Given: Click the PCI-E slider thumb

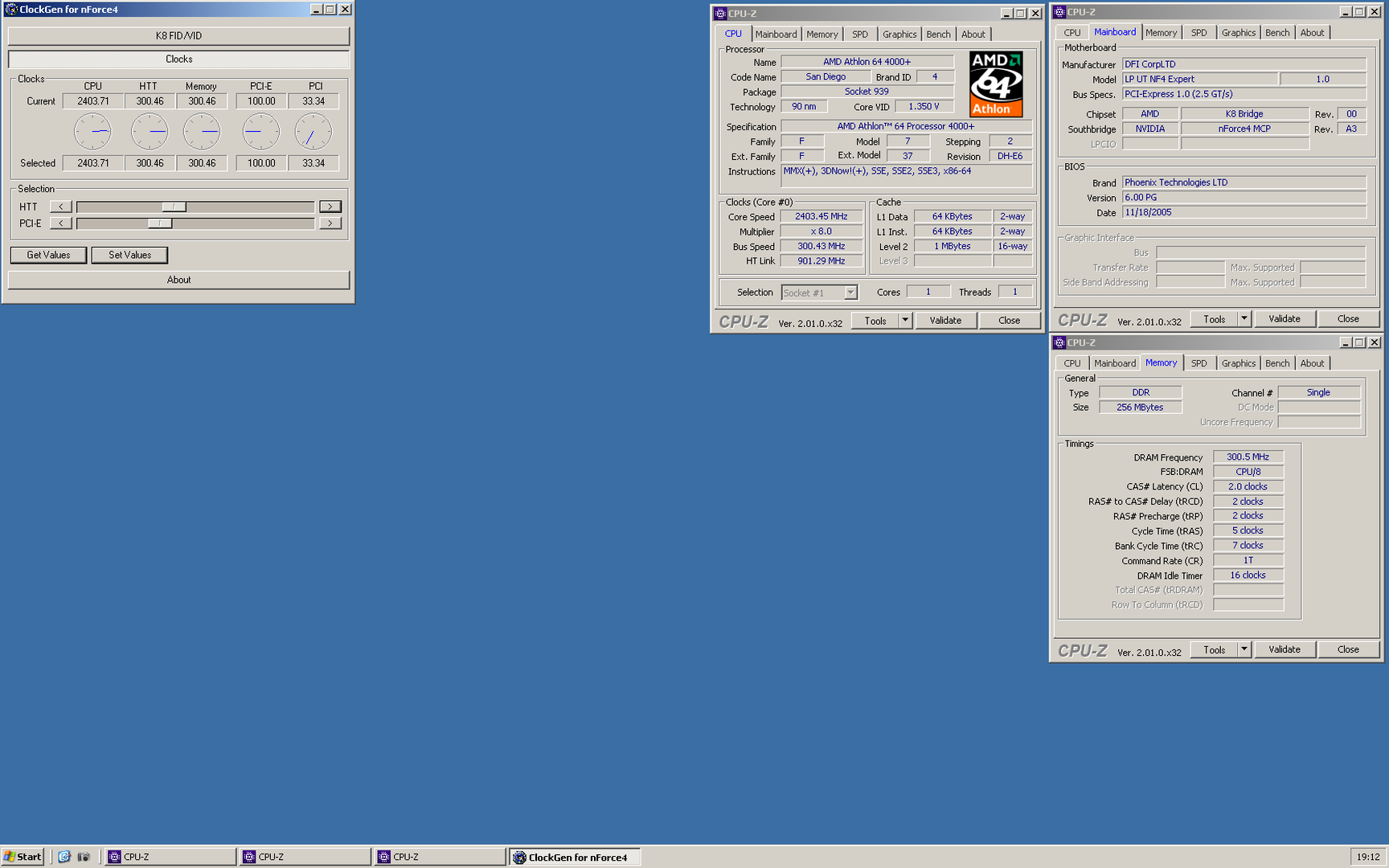Looking at the screenshot, I should pyautogui.click(x=160, y=223).
